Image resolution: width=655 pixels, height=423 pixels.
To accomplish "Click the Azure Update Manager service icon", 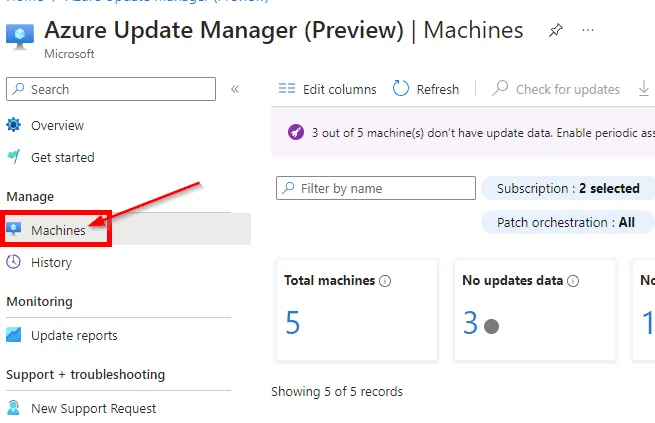I will pyautogui.click(x=20, y=37).
